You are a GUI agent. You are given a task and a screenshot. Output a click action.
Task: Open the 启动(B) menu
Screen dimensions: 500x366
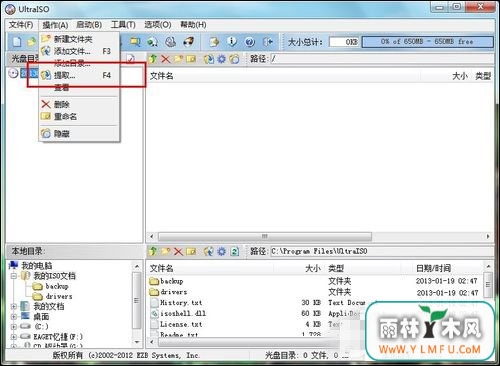point(89,25)
